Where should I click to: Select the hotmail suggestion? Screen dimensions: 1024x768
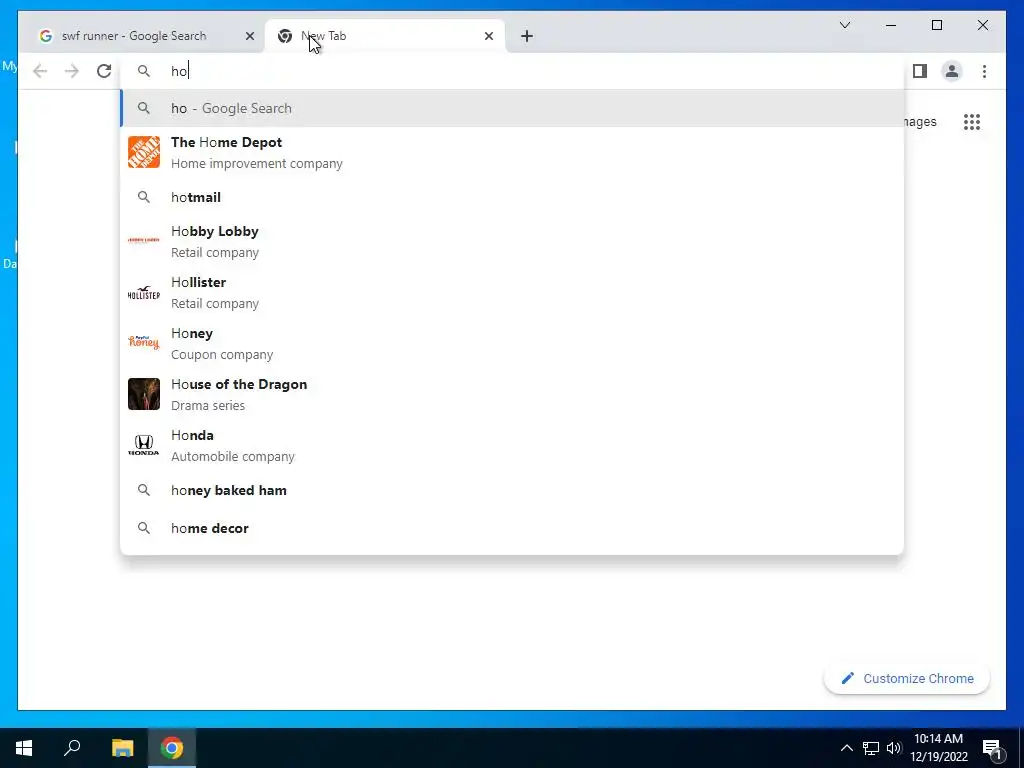(x=512, y=197)
